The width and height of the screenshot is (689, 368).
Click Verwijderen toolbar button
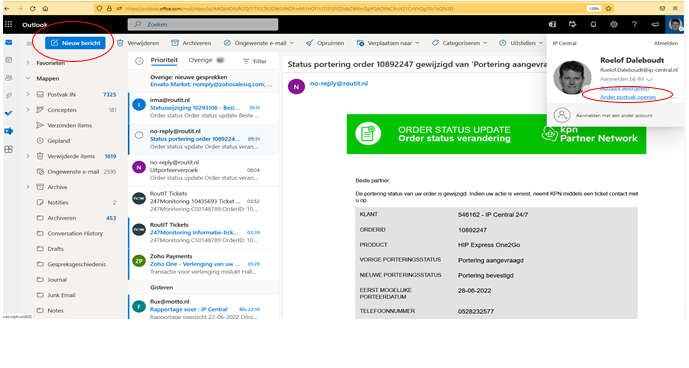138,43
